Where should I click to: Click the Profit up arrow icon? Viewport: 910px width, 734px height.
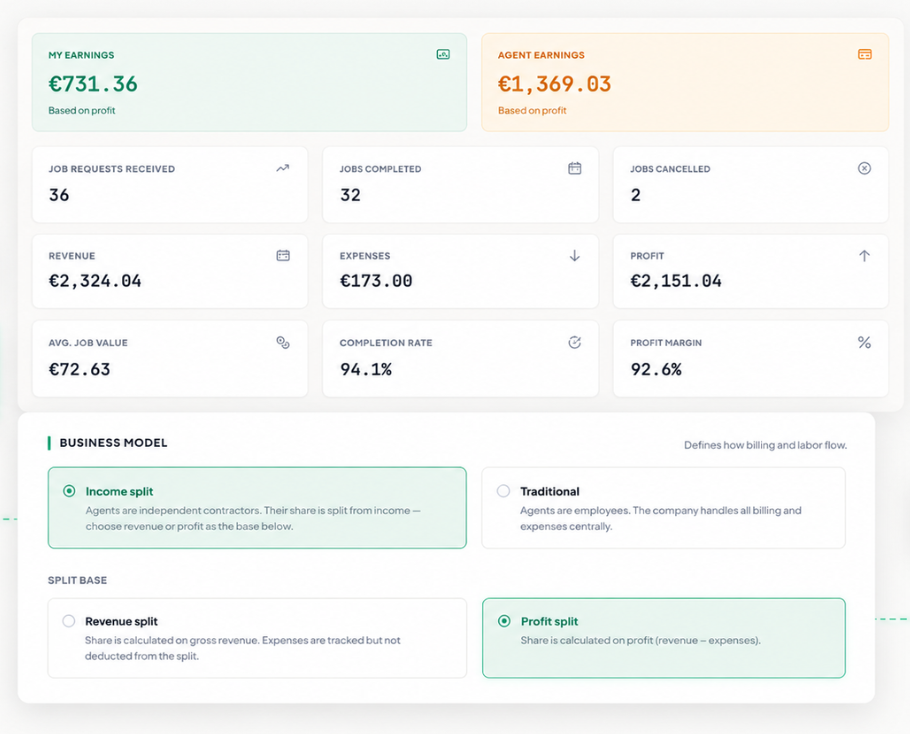(x=864, y=255)
